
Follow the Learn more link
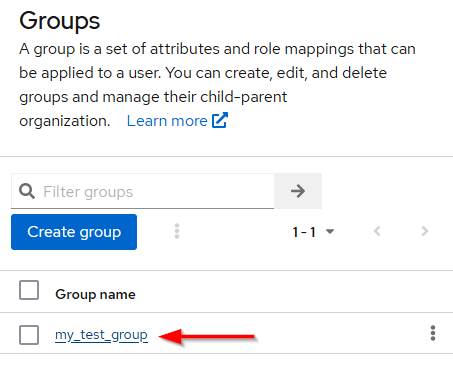(167, 121)
